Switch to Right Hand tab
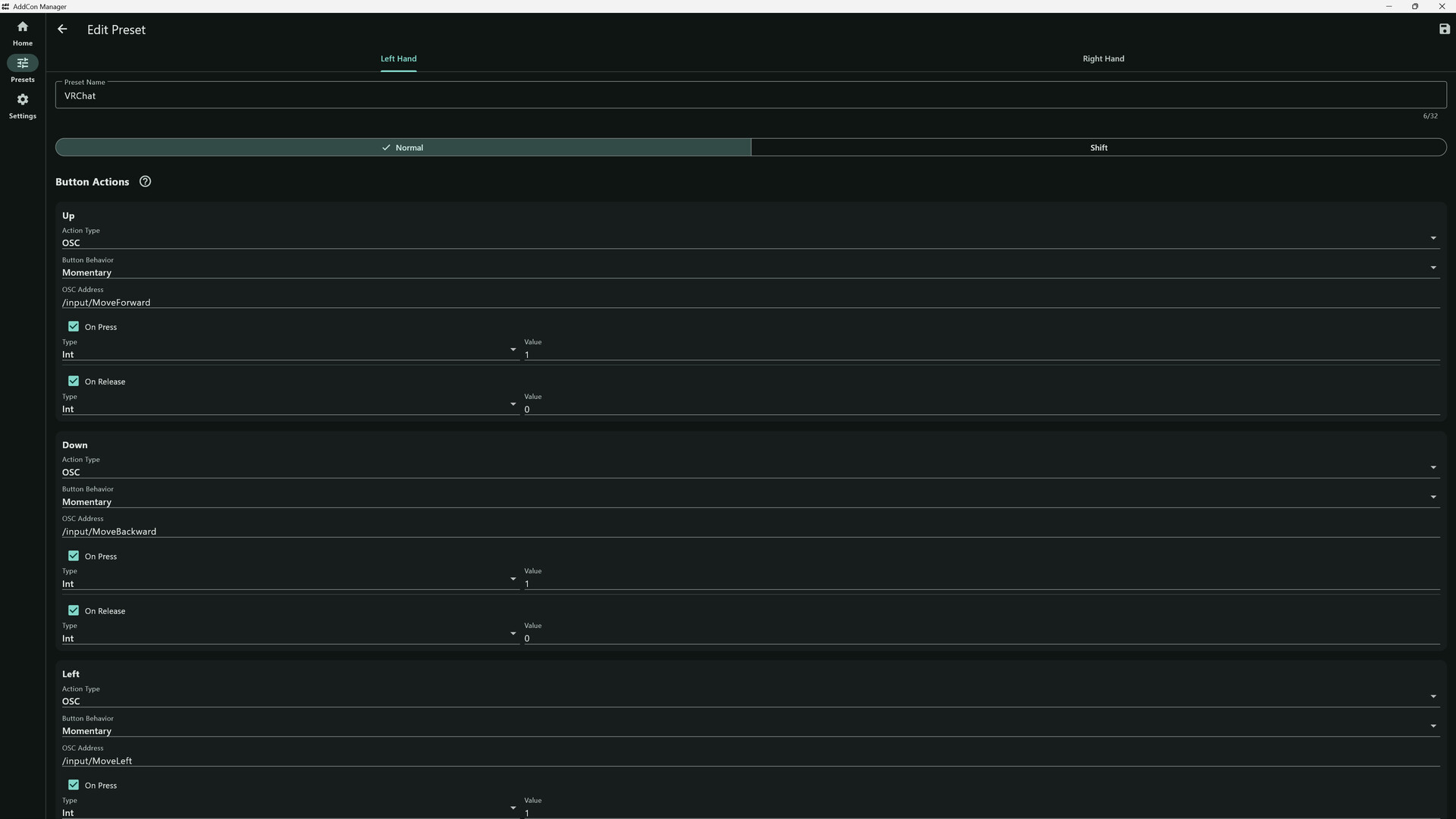The height and width of the screenshot is (819, 1456). (x=1103, y=58)
